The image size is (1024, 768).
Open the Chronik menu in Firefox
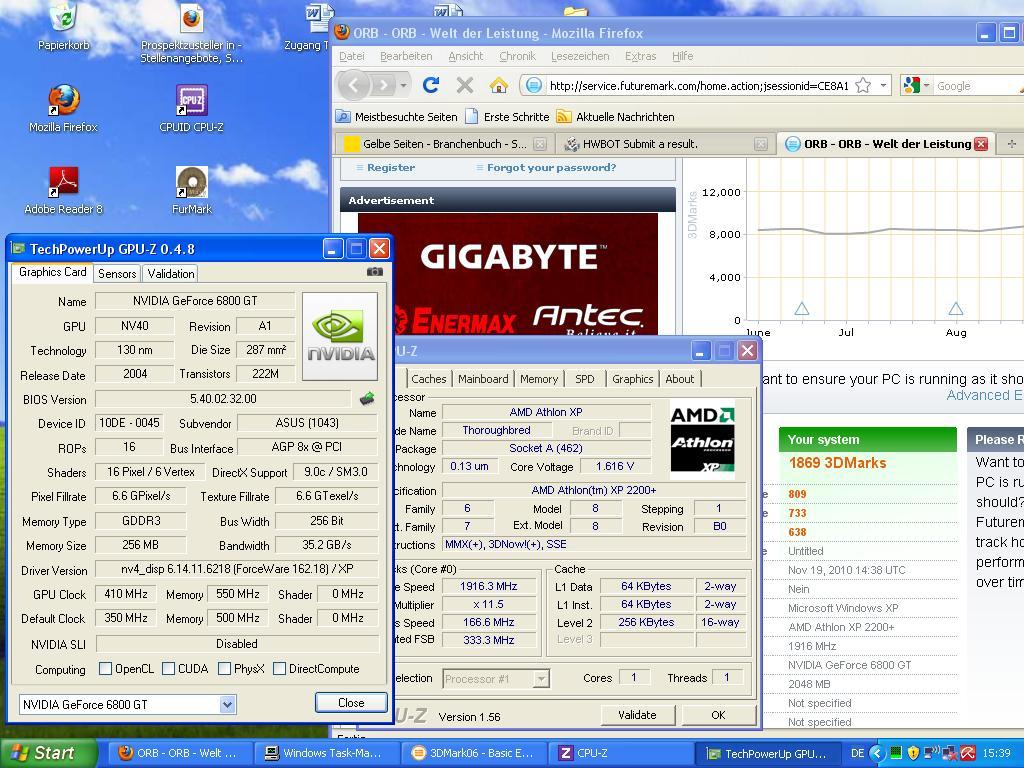tap(517, 56)
